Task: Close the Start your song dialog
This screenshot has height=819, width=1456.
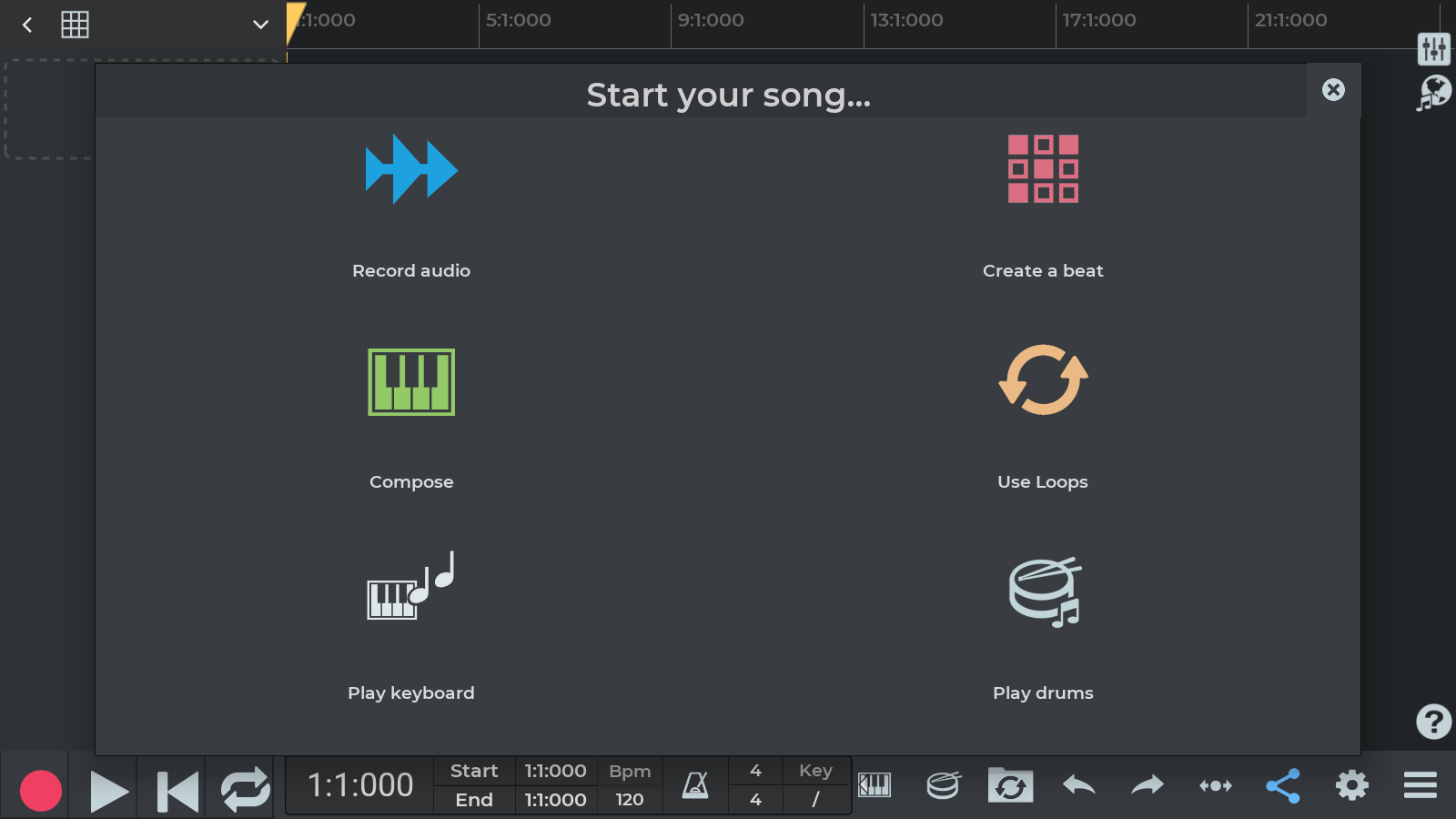Action: click(1333, 90)
